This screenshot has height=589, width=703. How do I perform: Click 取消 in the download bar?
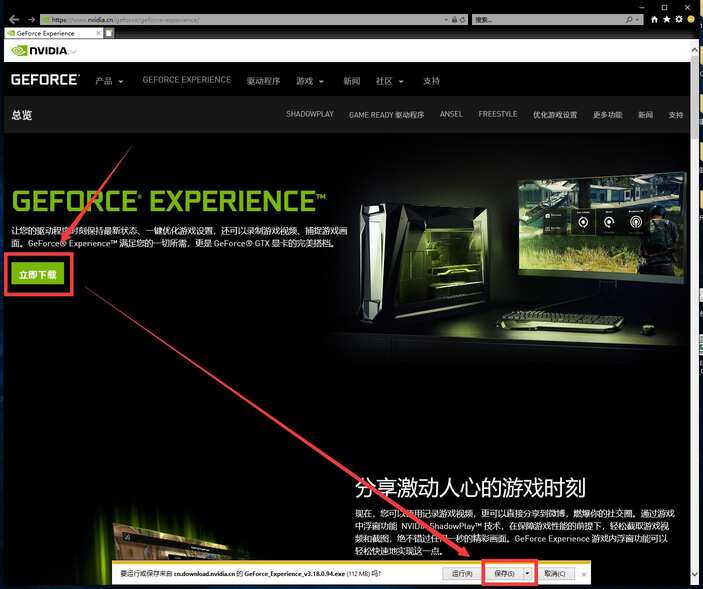[x=555, y=573]
